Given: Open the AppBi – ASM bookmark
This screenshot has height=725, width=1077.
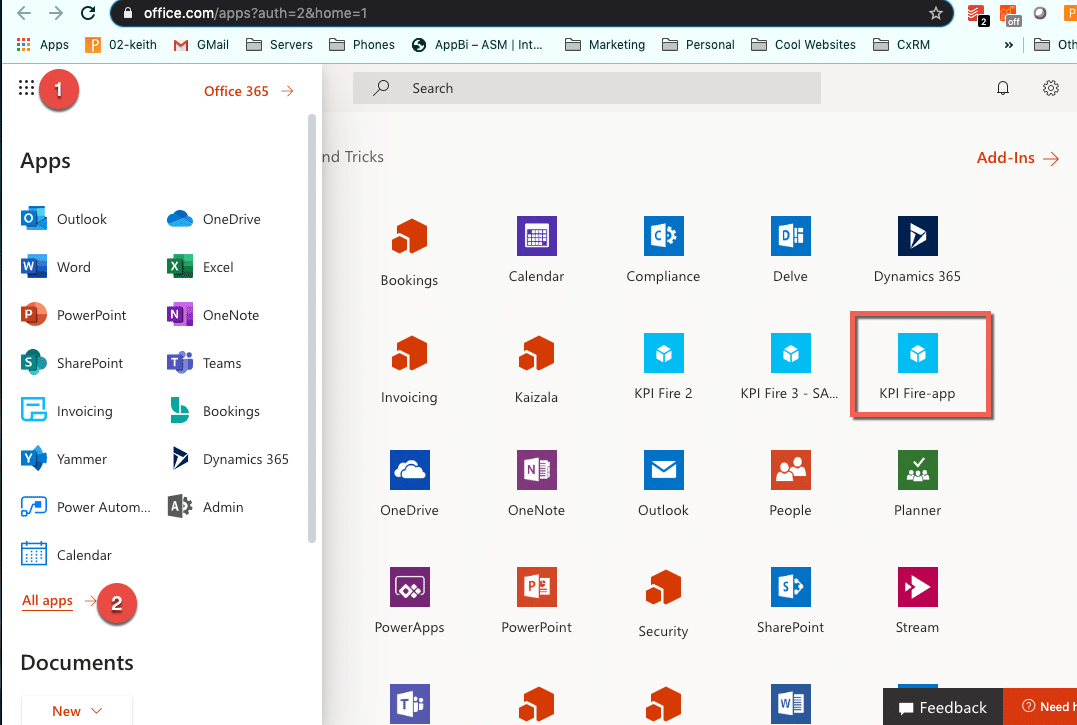Looking at the screenshot, I should [x=477, y=45].
